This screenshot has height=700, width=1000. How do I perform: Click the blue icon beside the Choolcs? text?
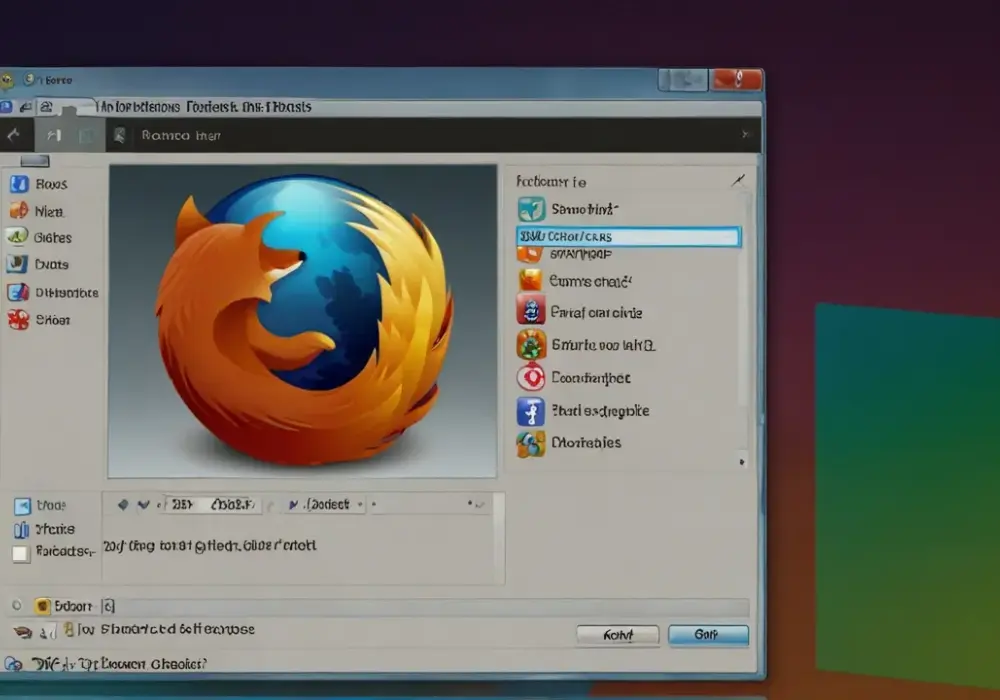pos(13,664)
